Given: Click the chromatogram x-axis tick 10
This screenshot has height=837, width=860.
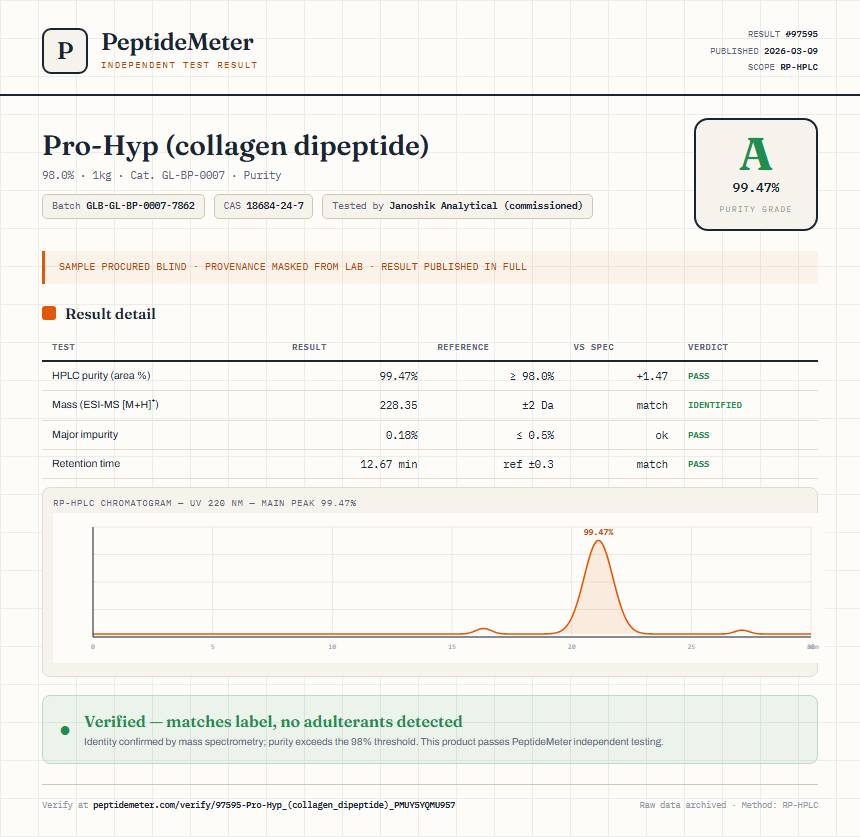Looking at the screenshot, I should (332, 647).
